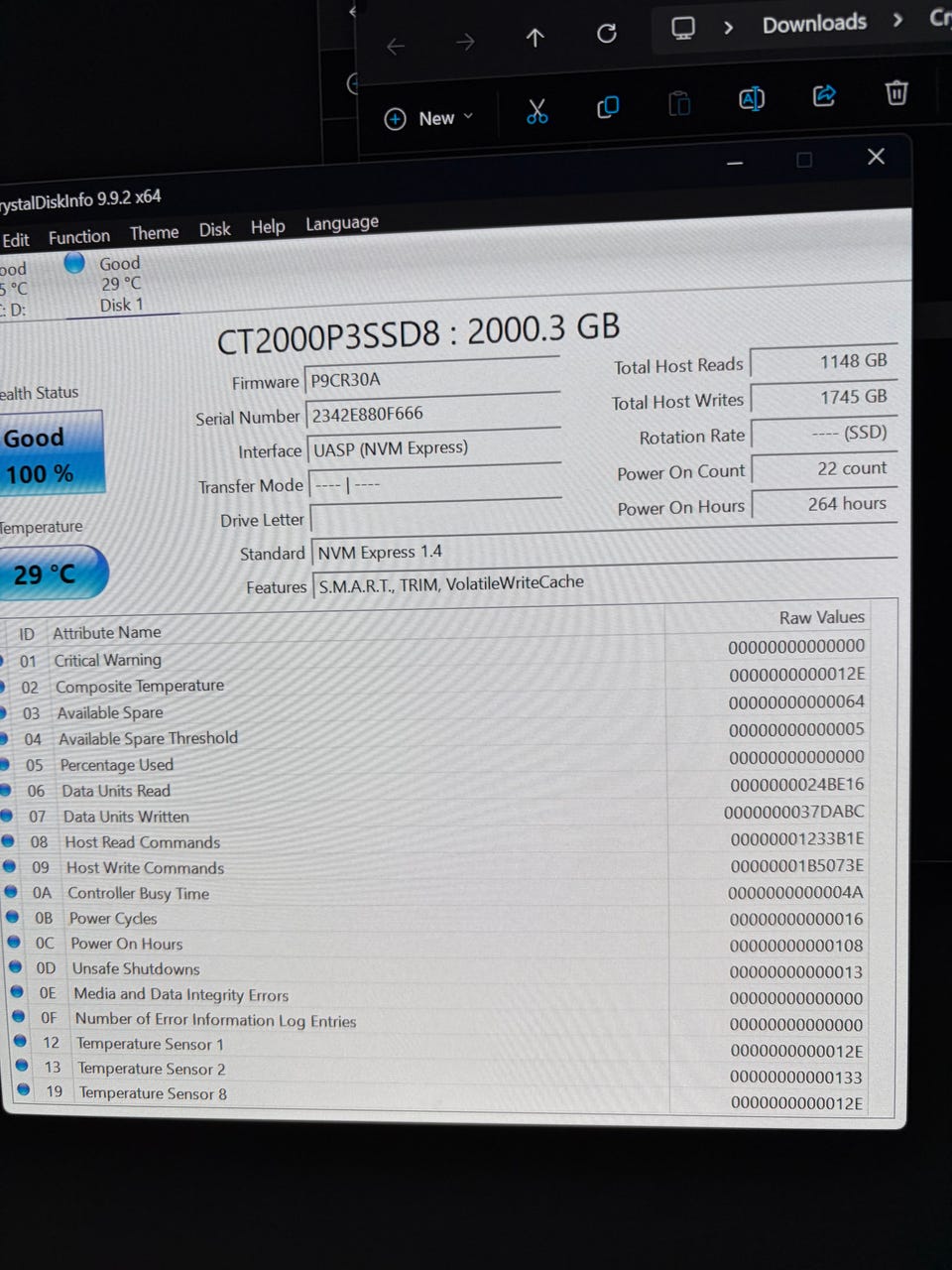Refresh the File Explorer window

pos(607,34)
